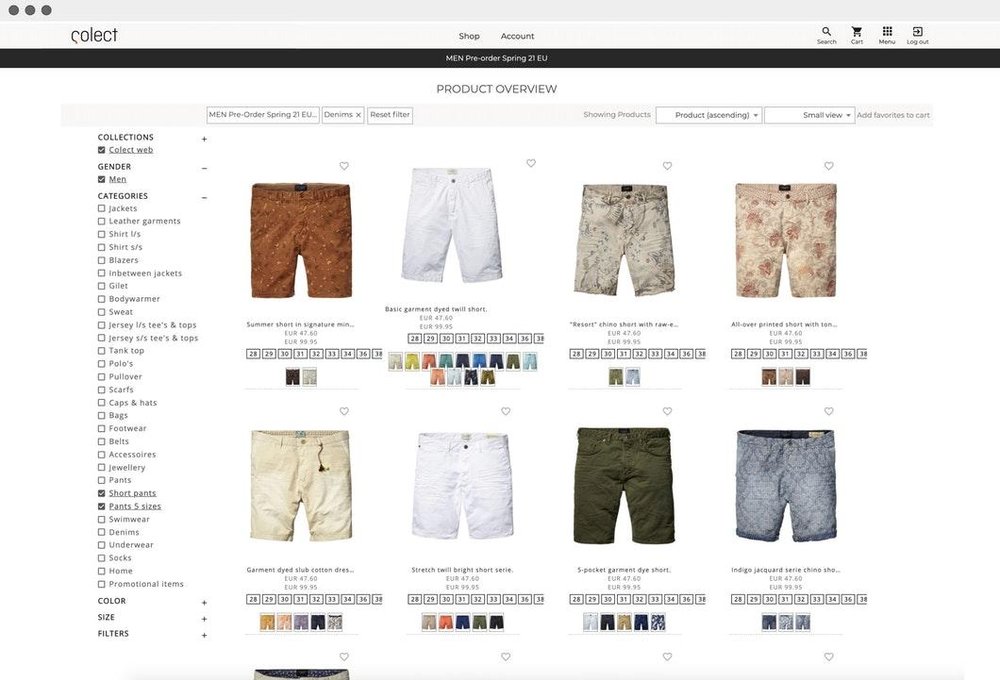Open the Small view dropdown
This screenshot has height=680, width=1000.
[809, 114]
